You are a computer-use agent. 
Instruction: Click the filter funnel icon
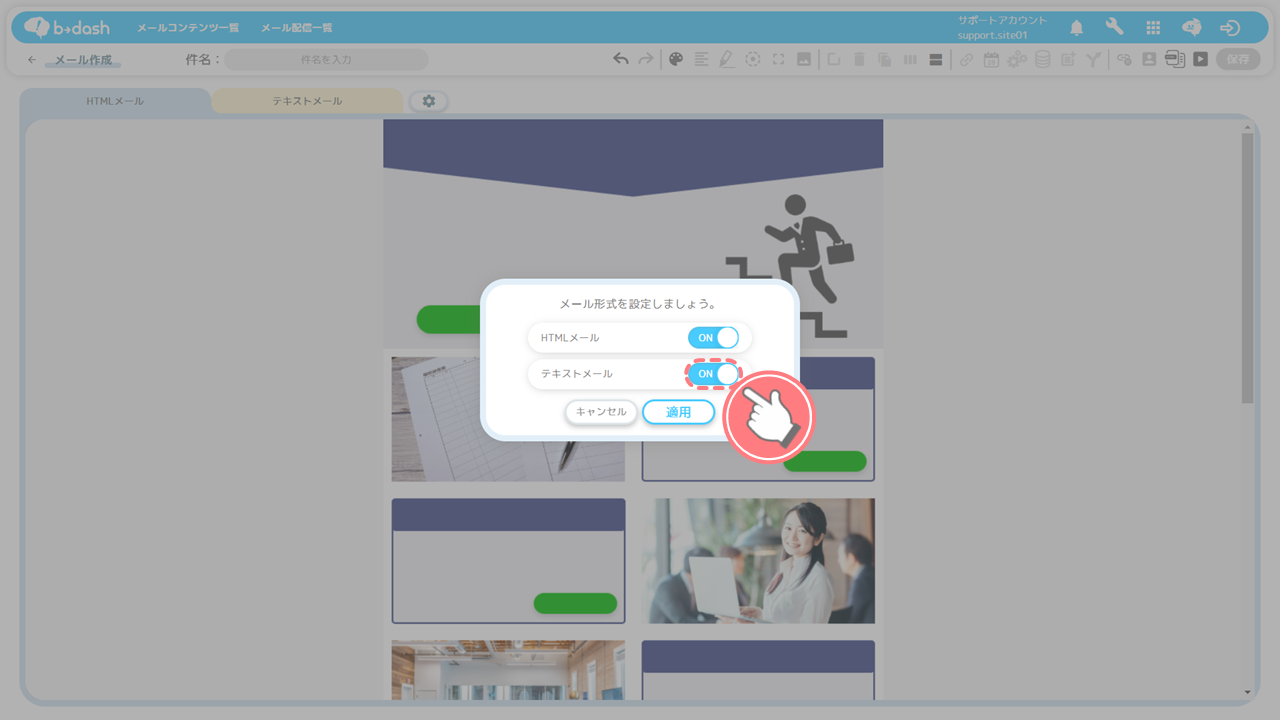coord(1094,59)
